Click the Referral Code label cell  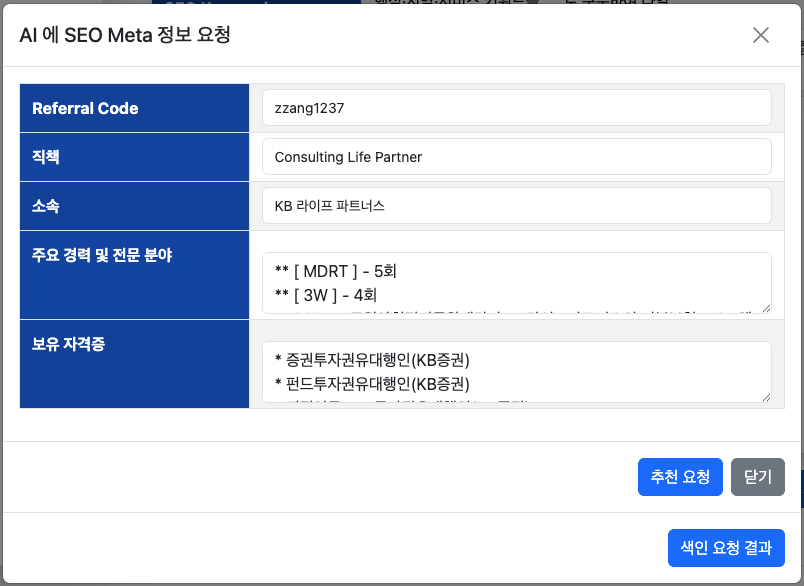click(134, 108)
